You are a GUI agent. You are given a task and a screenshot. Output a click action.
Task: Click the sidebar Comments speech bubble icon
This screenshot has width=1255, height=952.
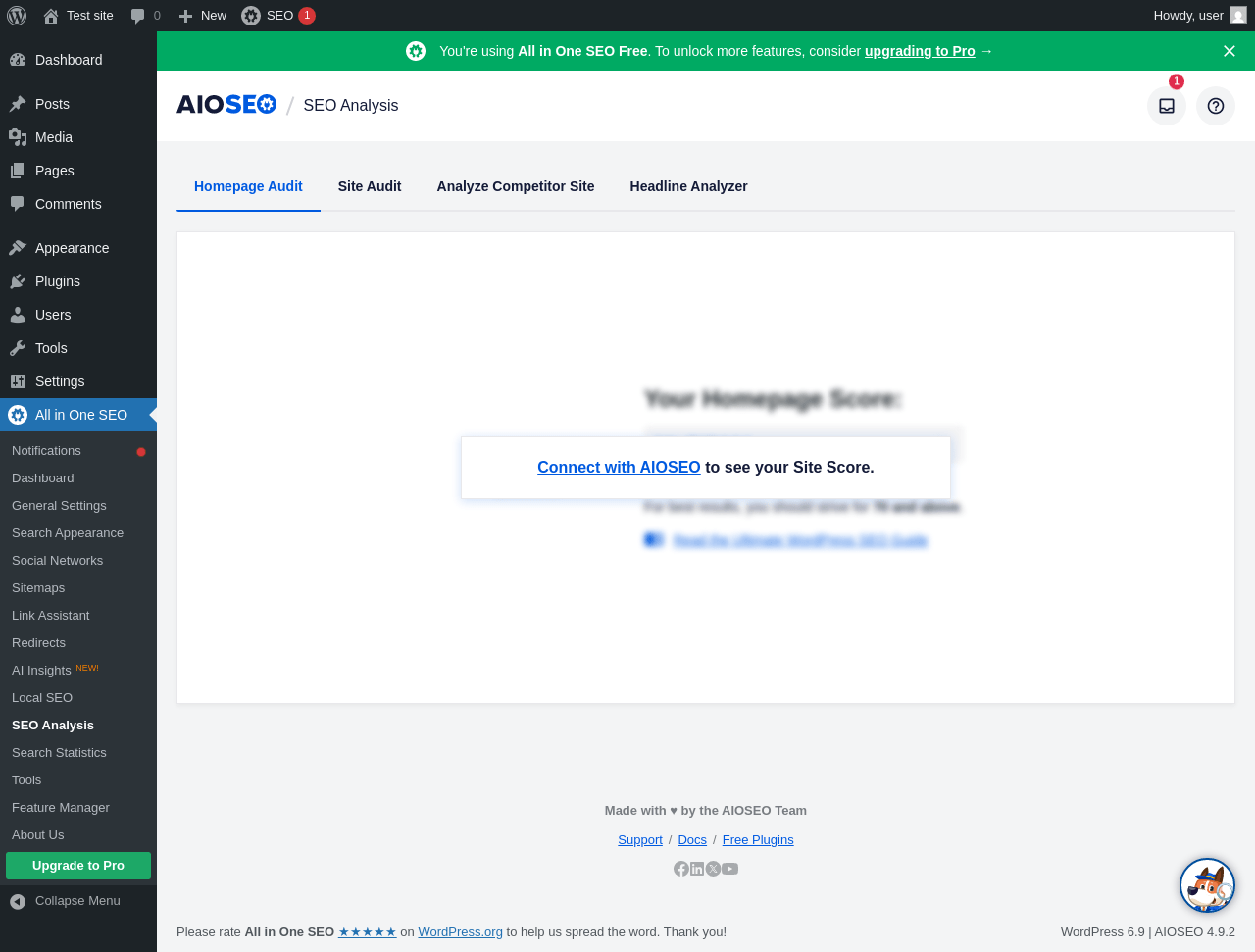pos(18,204)
